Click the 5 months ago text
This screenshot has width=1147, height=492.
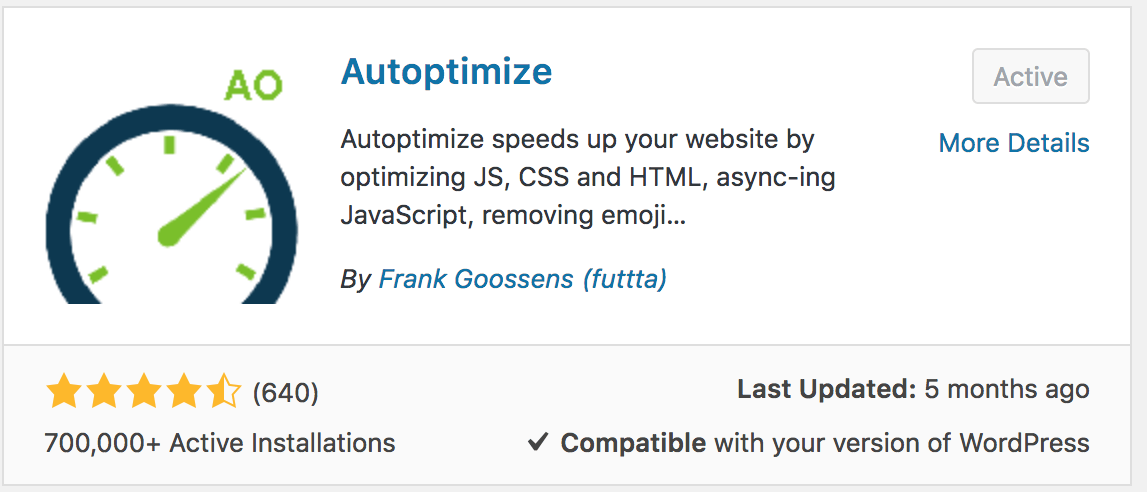coord(1007,389)
